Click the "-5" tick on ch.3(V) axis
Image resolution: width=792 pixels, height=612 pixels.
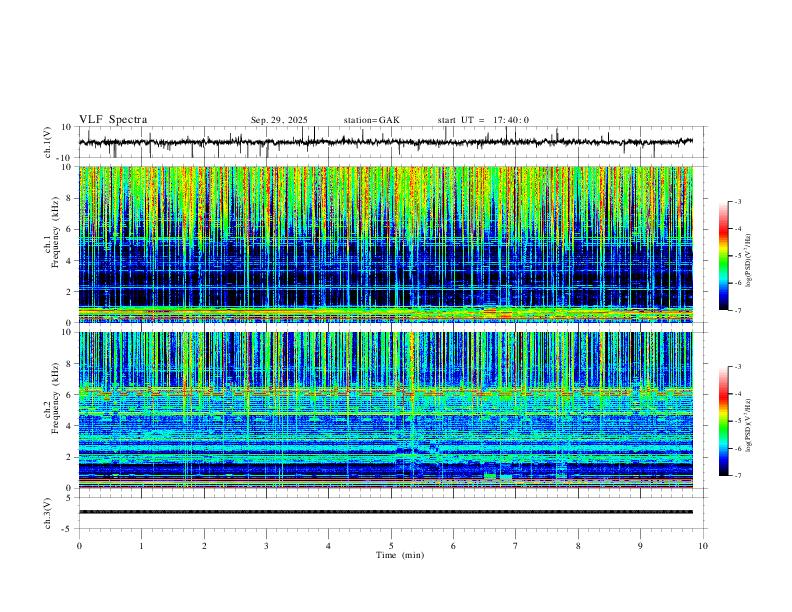tap(68, 529)
